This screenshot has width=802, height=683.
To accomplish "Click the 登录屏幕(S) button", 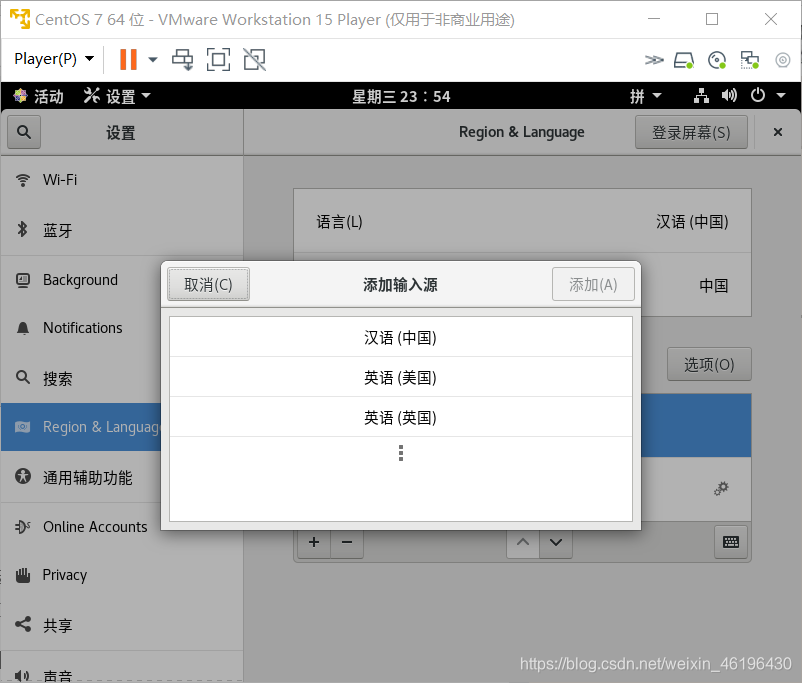I will click(691, 133).
